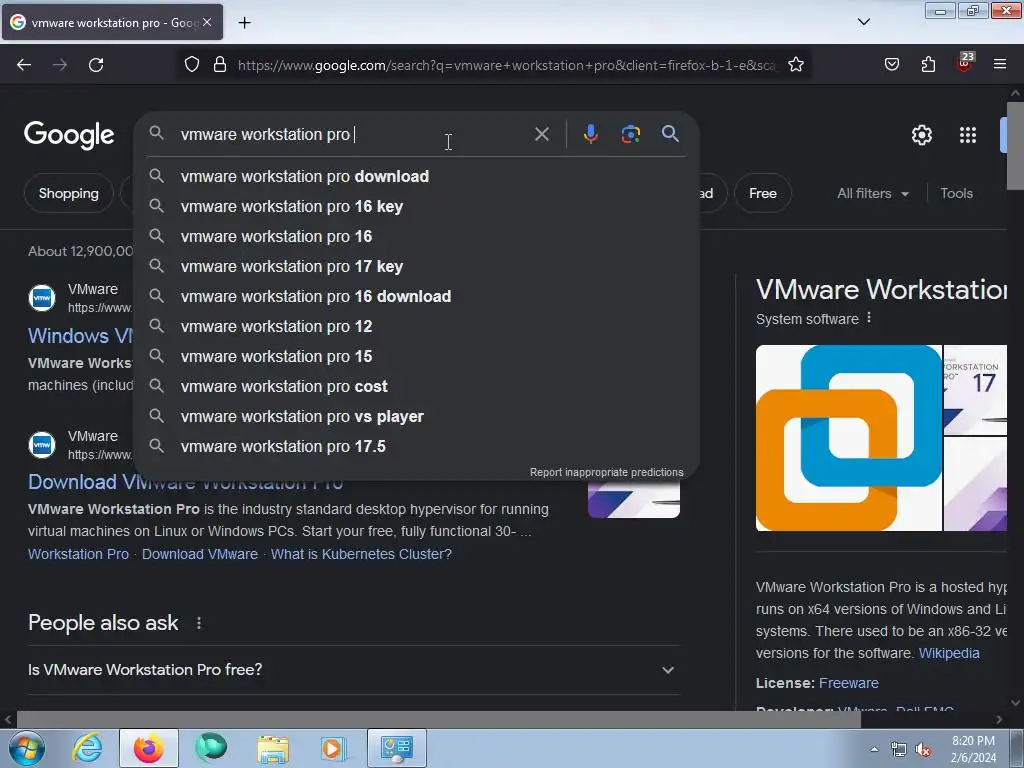Open a new tab with plus button
The height and width of the screenshot is (768, 1024).
tap(244, 23)
